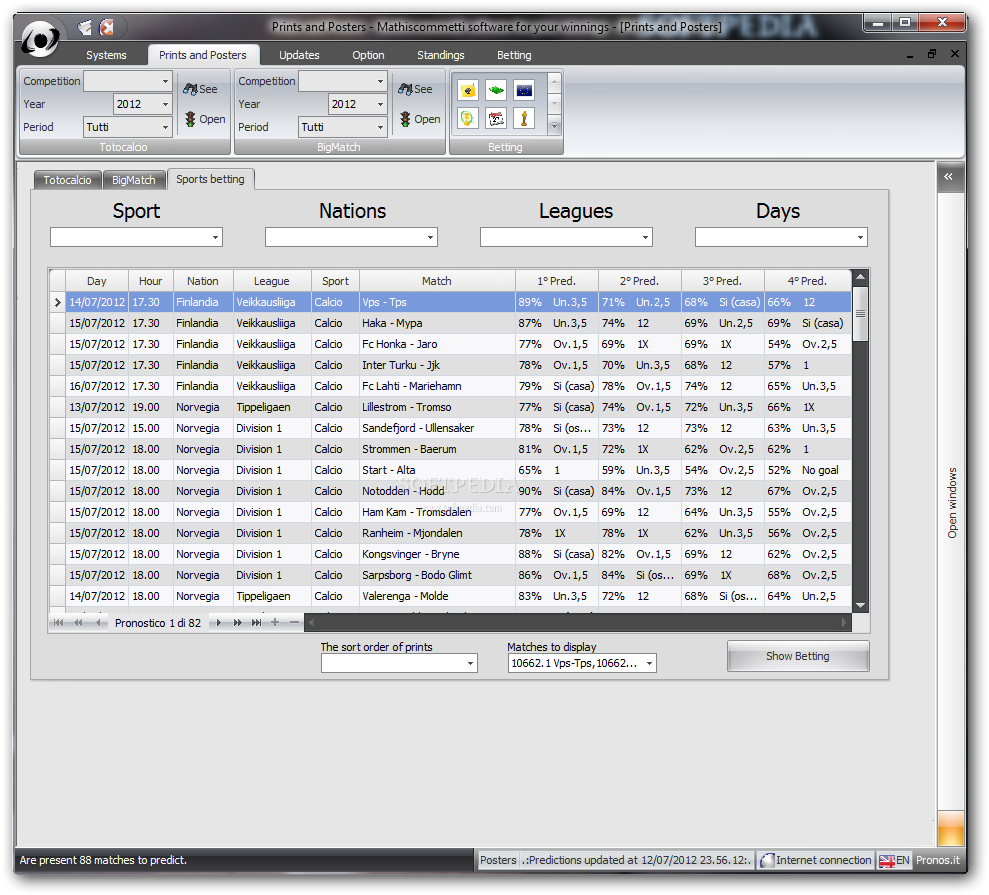Go to next record in navigator
989x895 pixels.
pos(218,623)
